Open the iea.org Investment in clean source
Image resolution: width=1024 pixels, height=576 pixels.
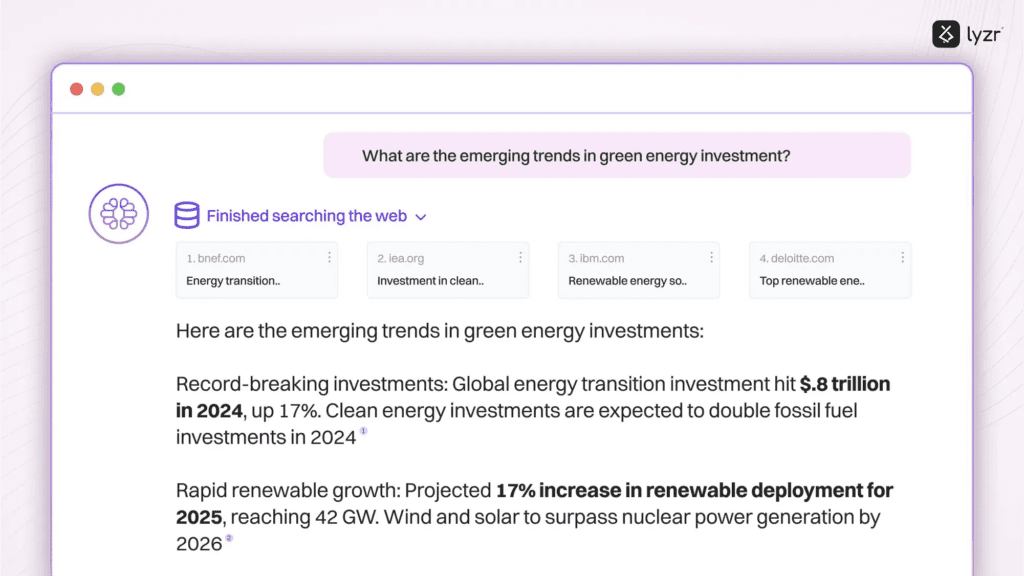[x=447, y=270]
